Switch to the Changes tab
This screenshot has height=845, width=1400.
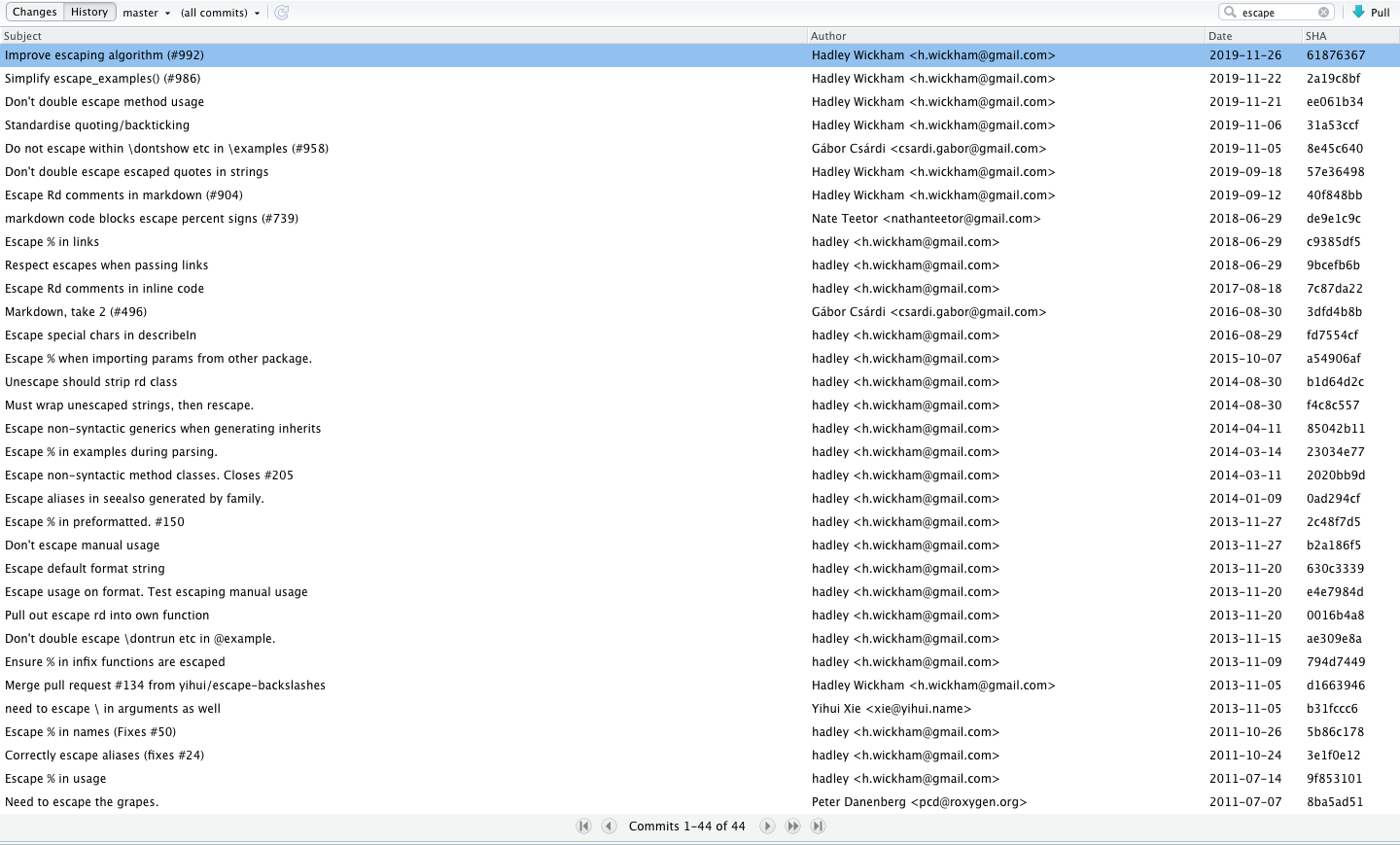tap(34, 12)
